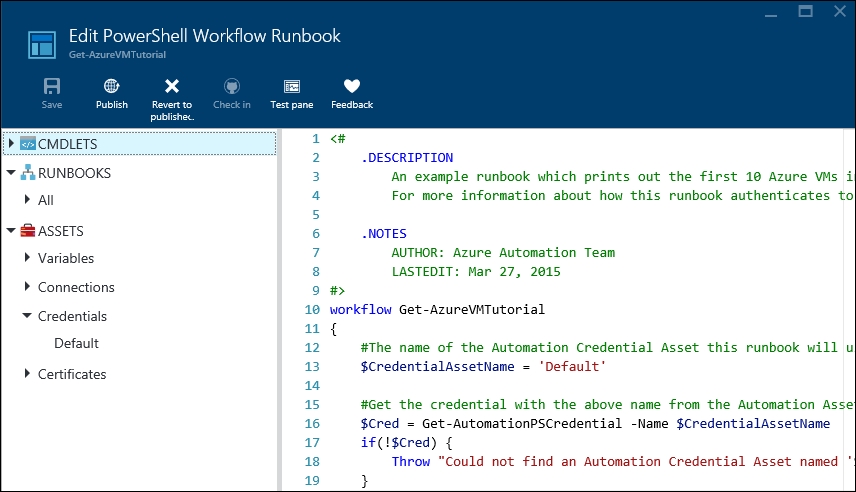Expand the All runbooks node
Viewport: 856px width, 492px height.
click(27, 199)
